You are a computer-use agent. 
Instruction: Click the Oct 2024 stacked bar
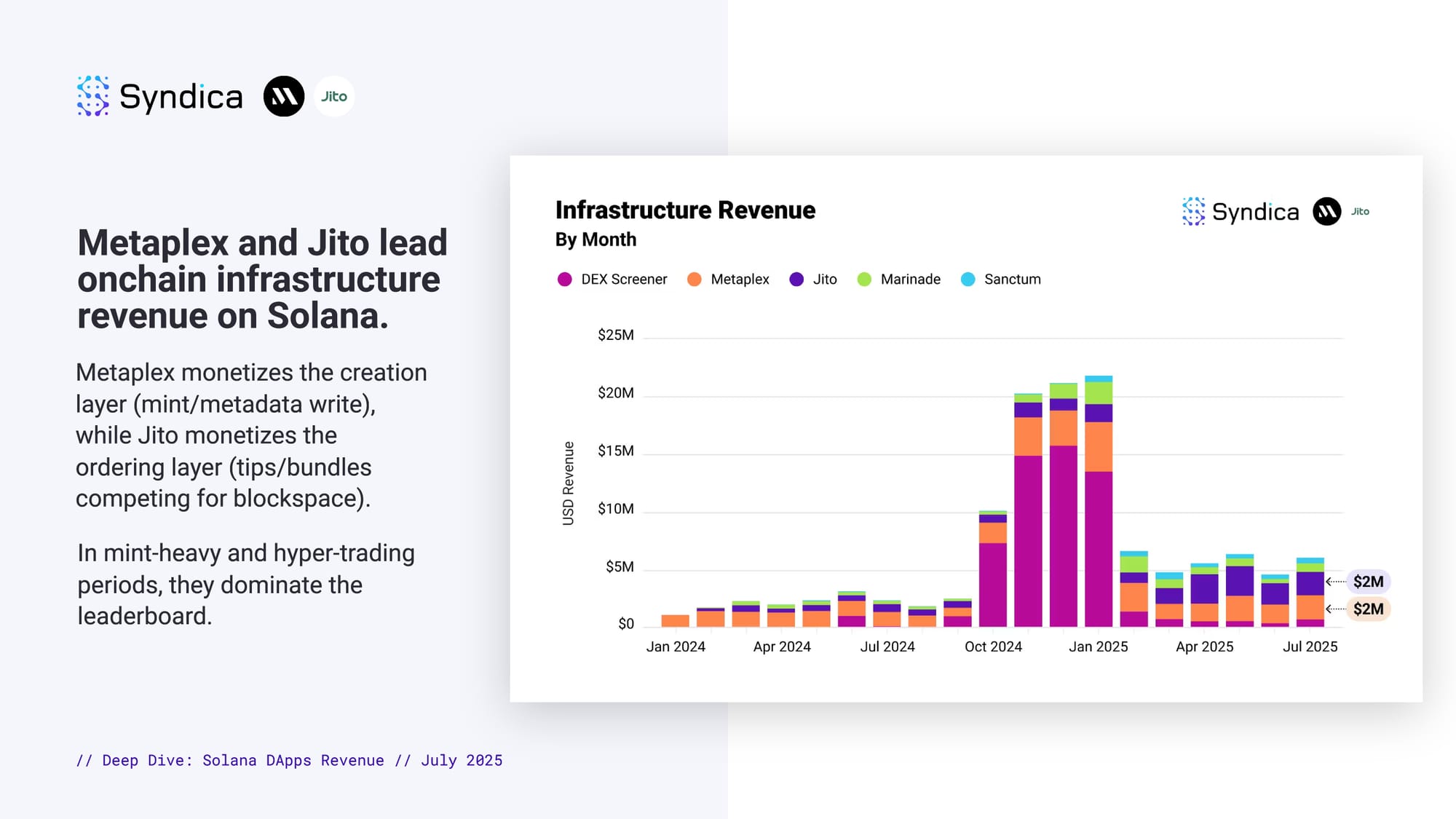(x=993, y=569)
